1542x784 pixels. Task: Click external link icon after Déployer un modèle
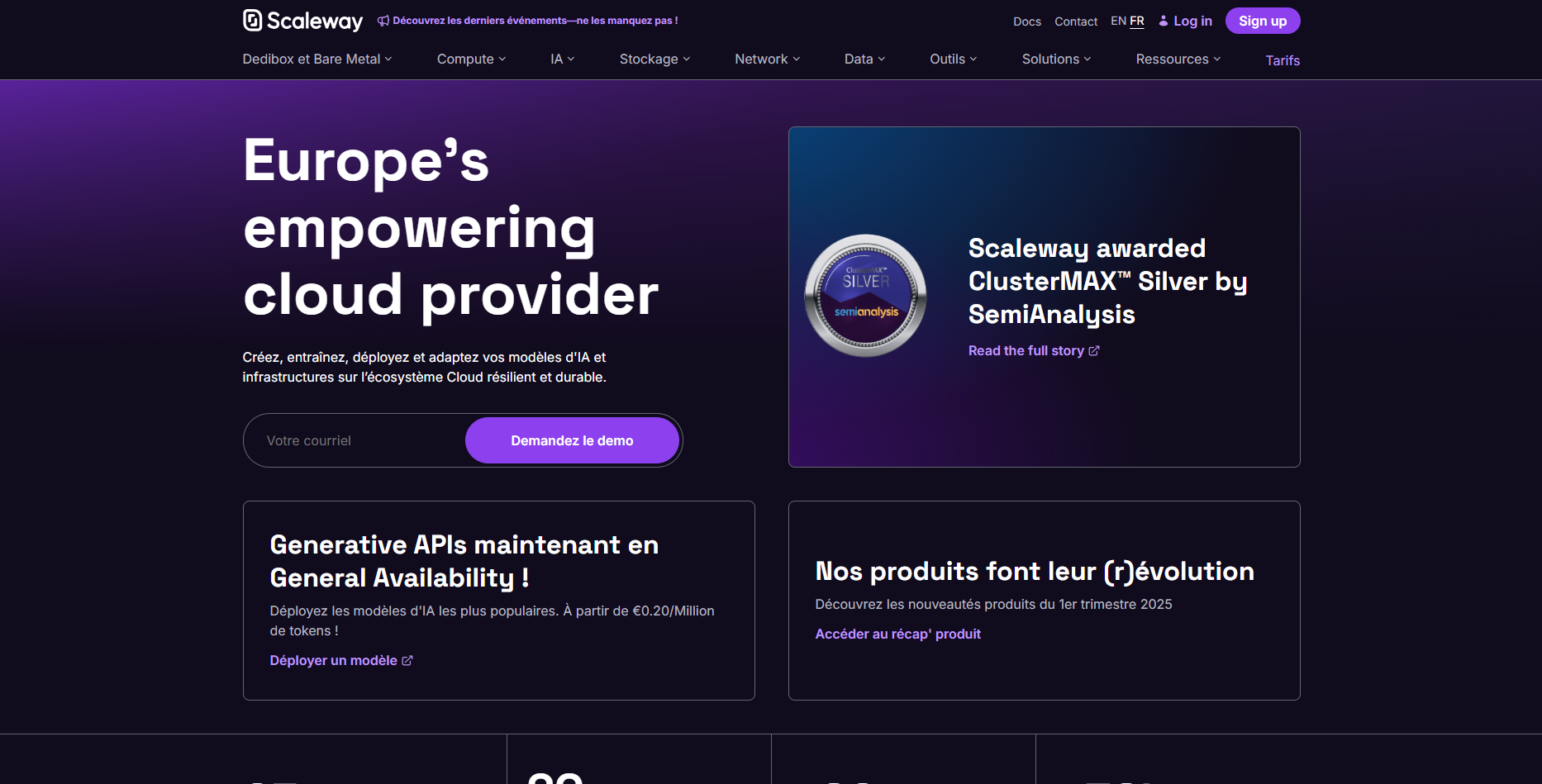pos(407,661)
